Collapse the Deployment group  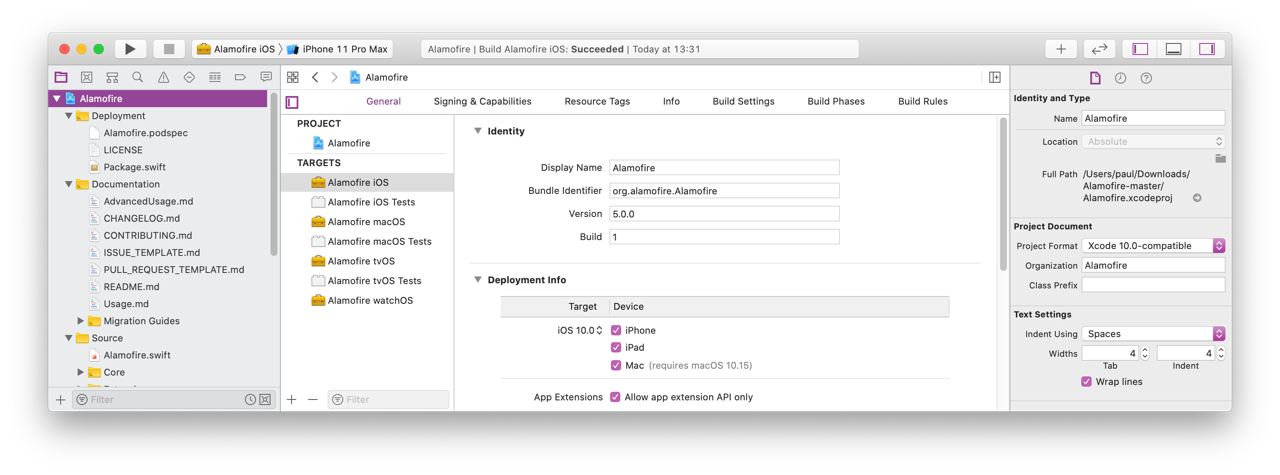69,116
